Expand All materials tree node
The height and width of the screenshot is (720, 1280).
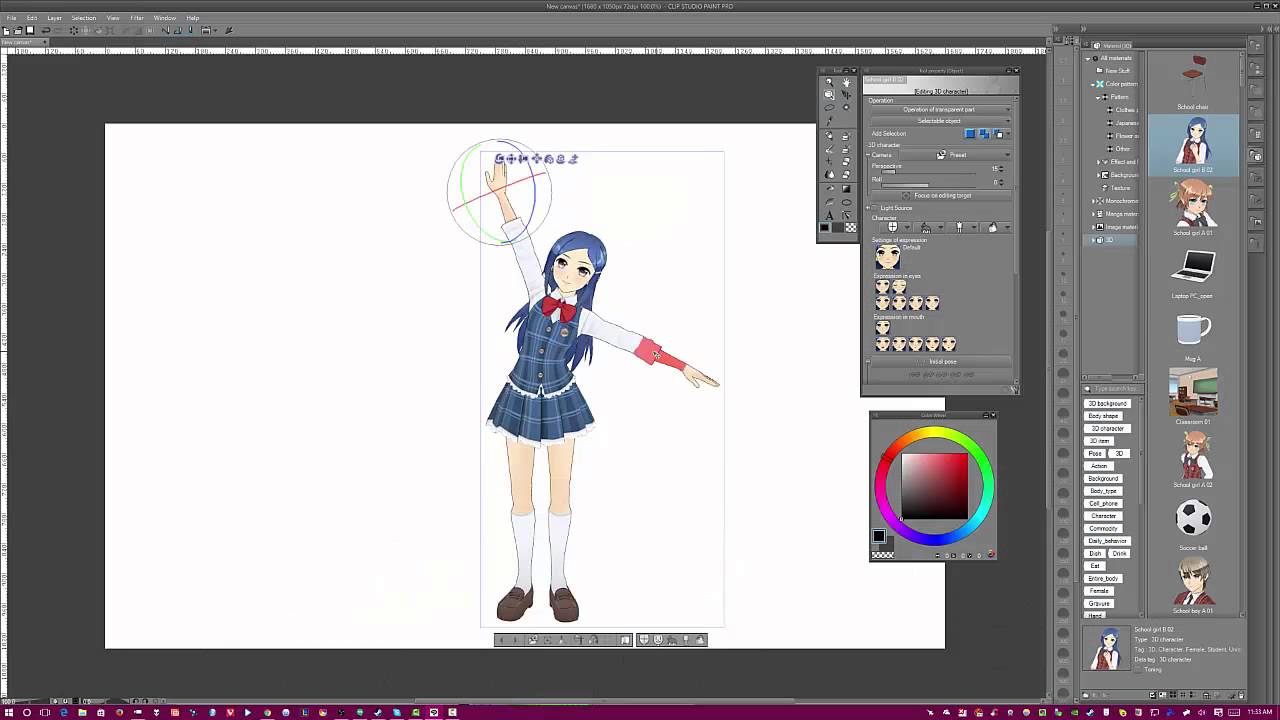point(1089,58)
